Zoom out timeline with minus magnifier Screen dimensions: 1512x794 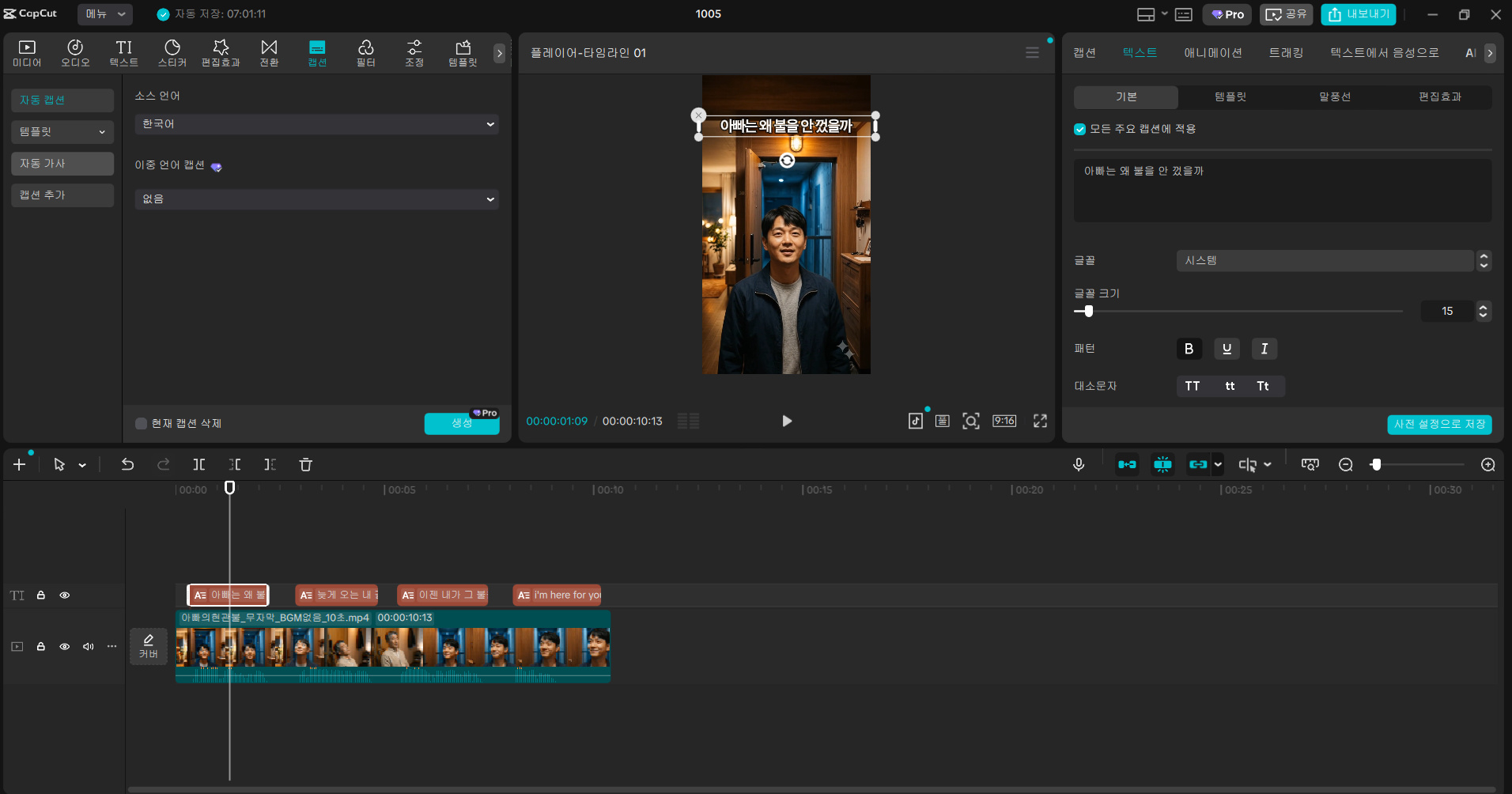pyautogui.click(x=1346, y=464)
